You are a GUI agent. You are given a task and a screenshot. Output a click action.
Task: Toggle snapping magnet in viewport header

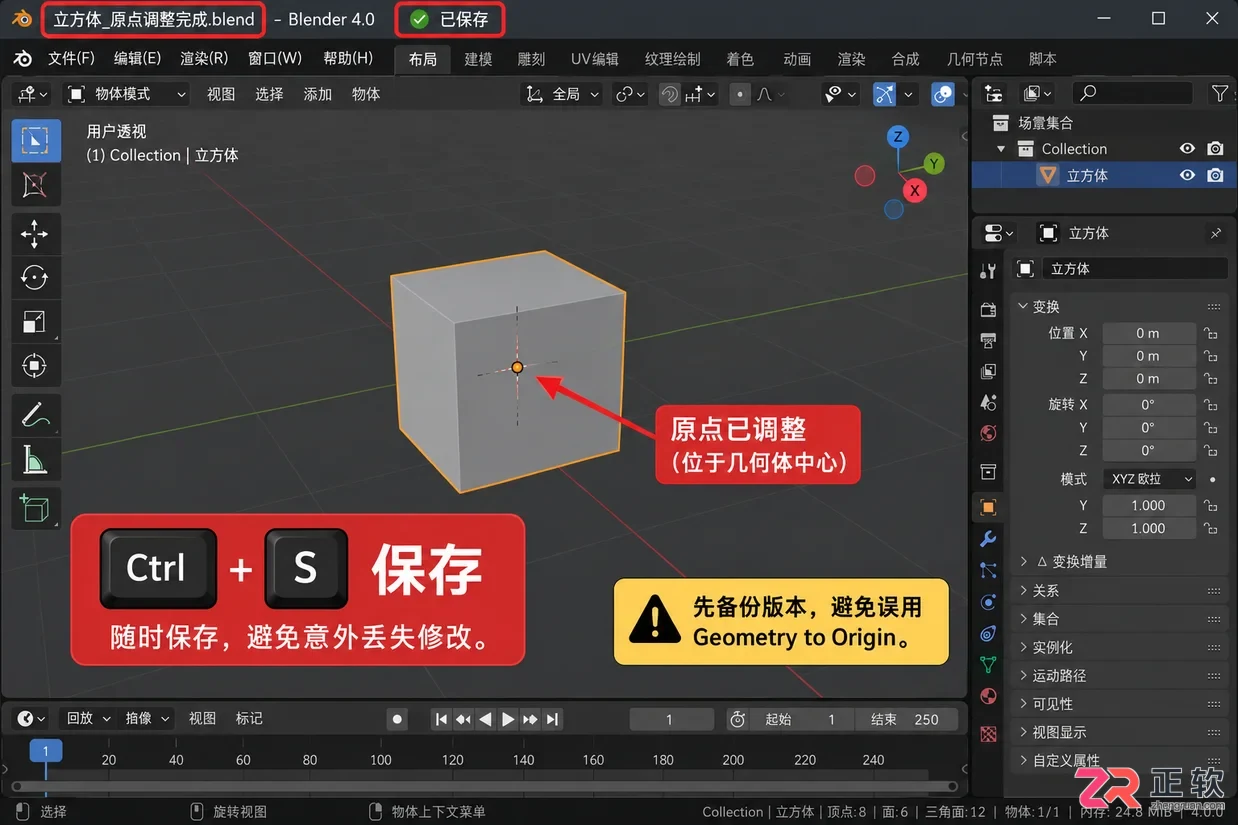coord(670,94)
